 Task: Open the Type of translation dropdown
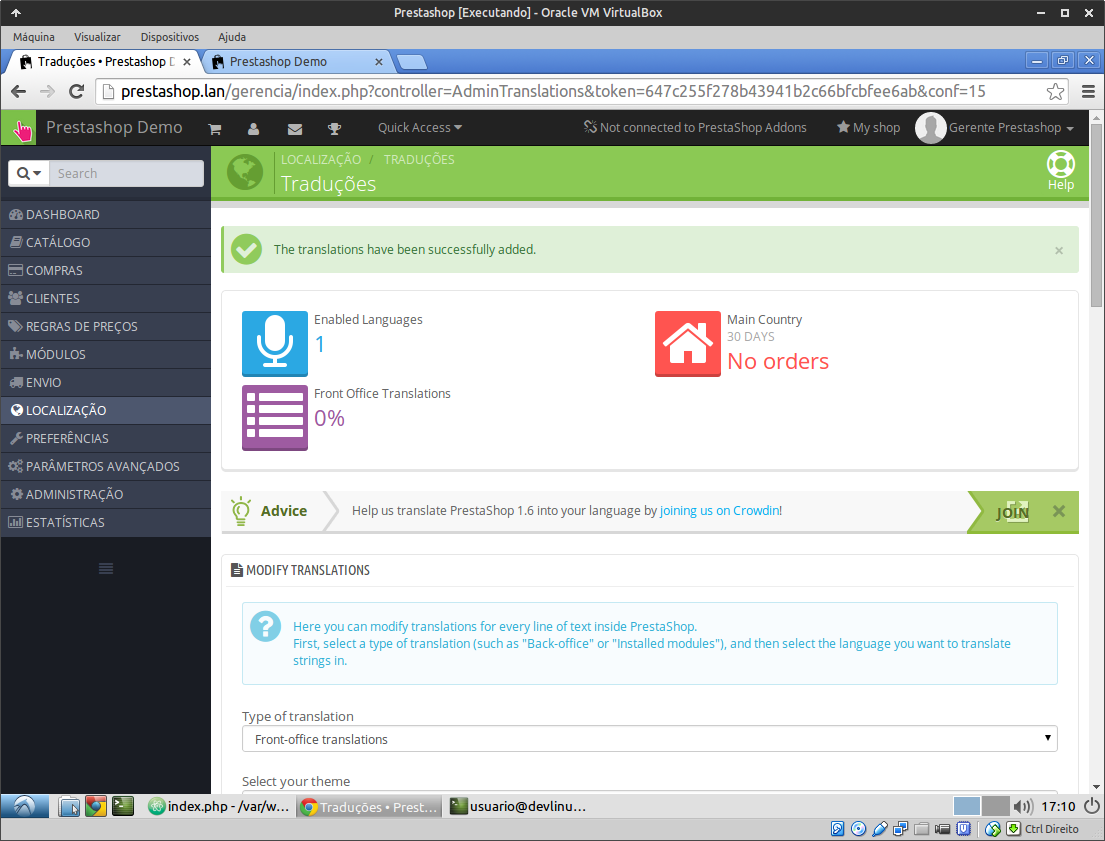(x=649, y=739)
